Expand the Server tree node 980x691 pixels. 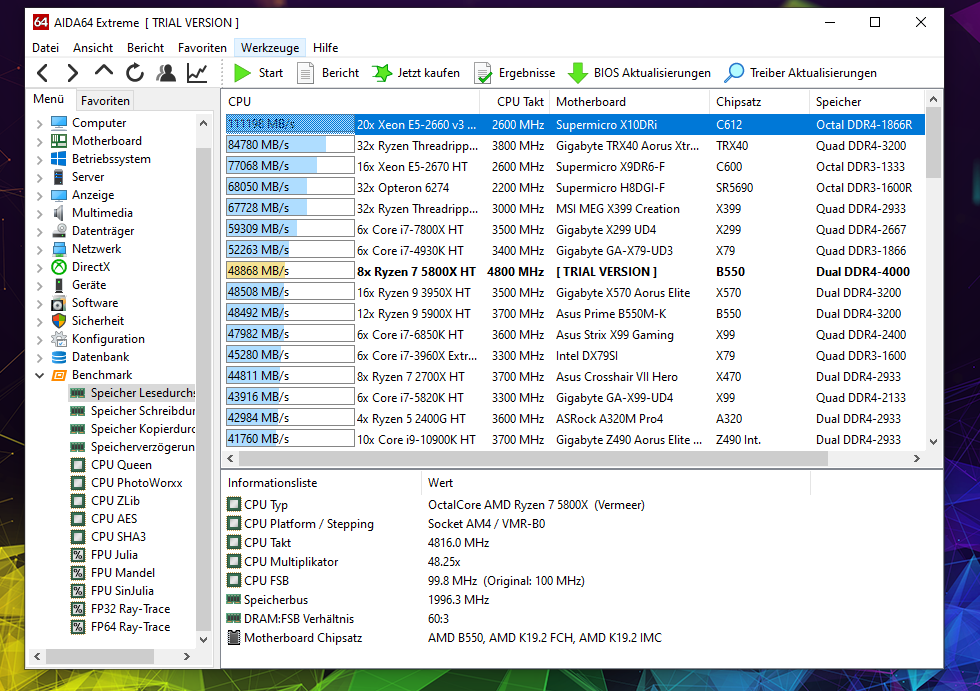pos(39,178)
